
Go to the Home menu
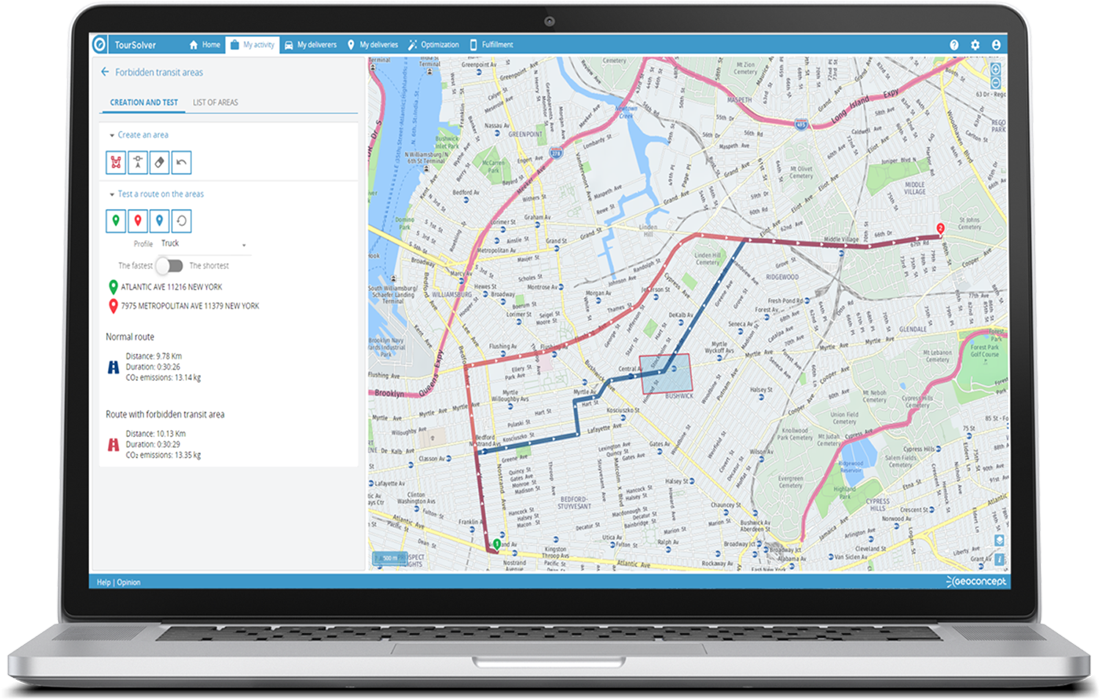[204, 44]
